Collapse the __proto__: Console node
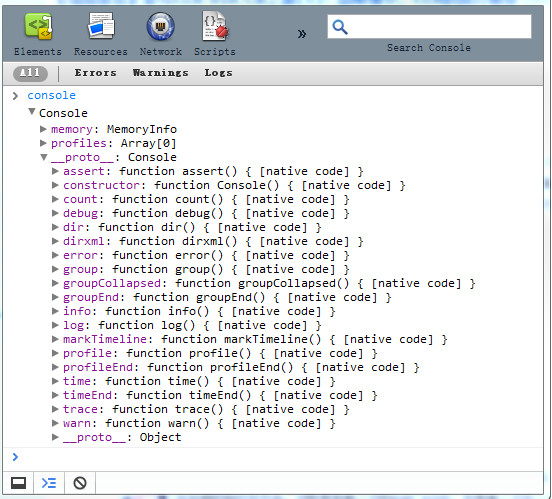The height and width of the screenshot is (499, 552). (44, 157)
